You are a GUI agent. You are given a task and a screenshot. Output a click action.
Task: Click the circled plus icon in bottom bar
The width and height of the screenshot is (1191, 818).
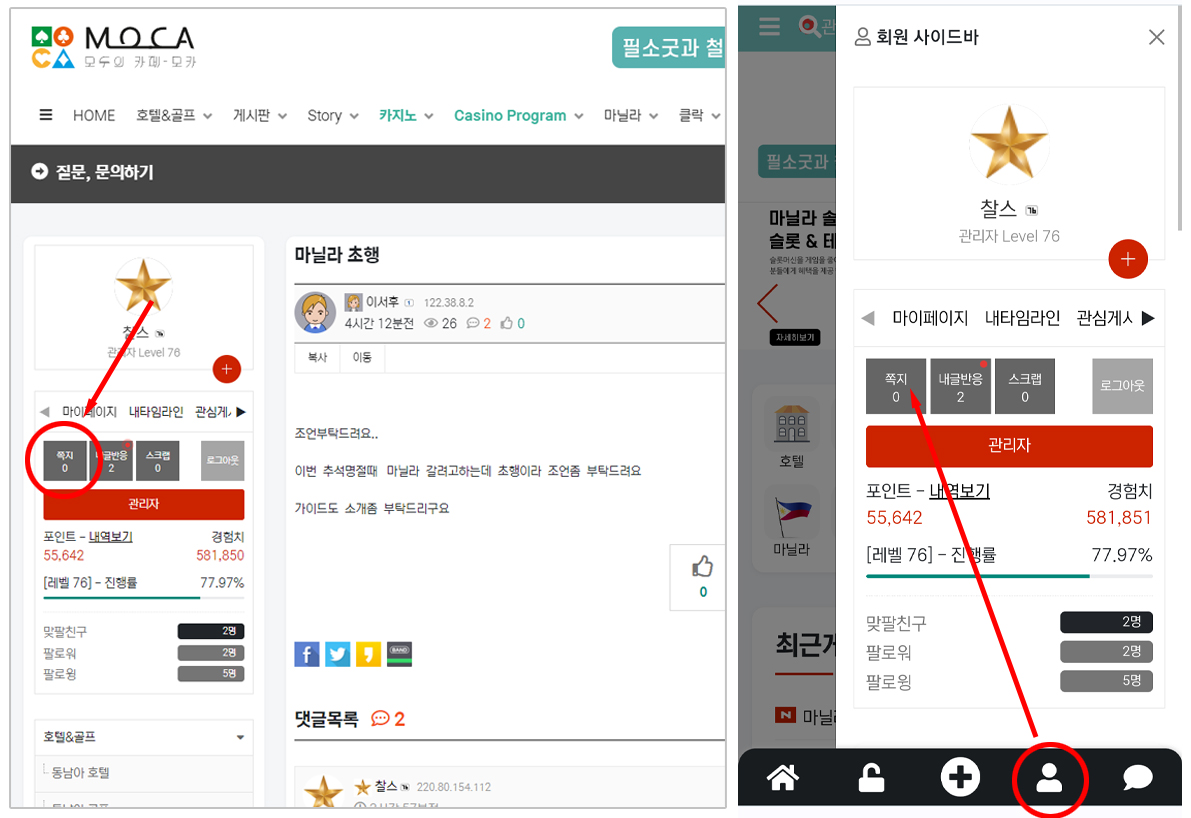pyautogui.click(x=960, y=777)
